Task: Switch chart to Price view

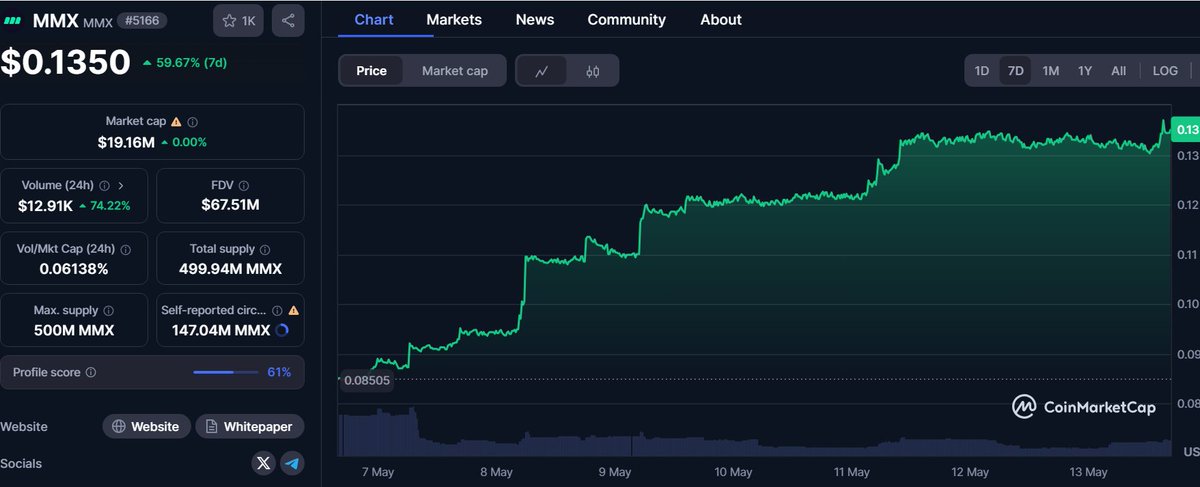Action: coord(371,71)
